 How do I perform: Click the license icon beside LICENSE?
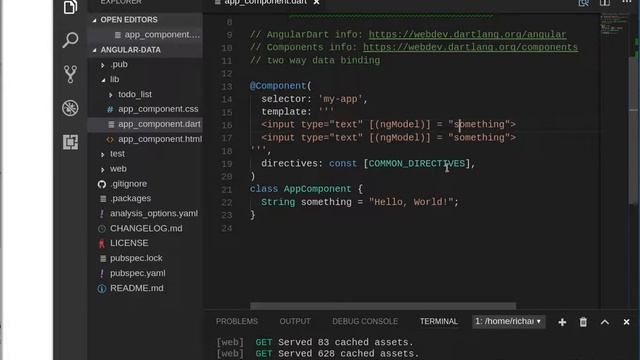(102, 244)
